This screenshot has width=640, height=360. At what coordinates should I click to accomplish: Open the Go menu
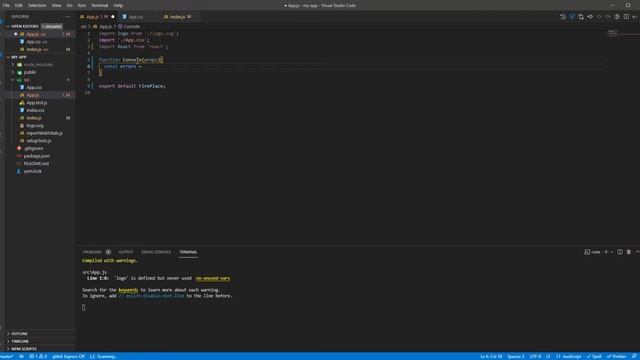coord(70,5)
